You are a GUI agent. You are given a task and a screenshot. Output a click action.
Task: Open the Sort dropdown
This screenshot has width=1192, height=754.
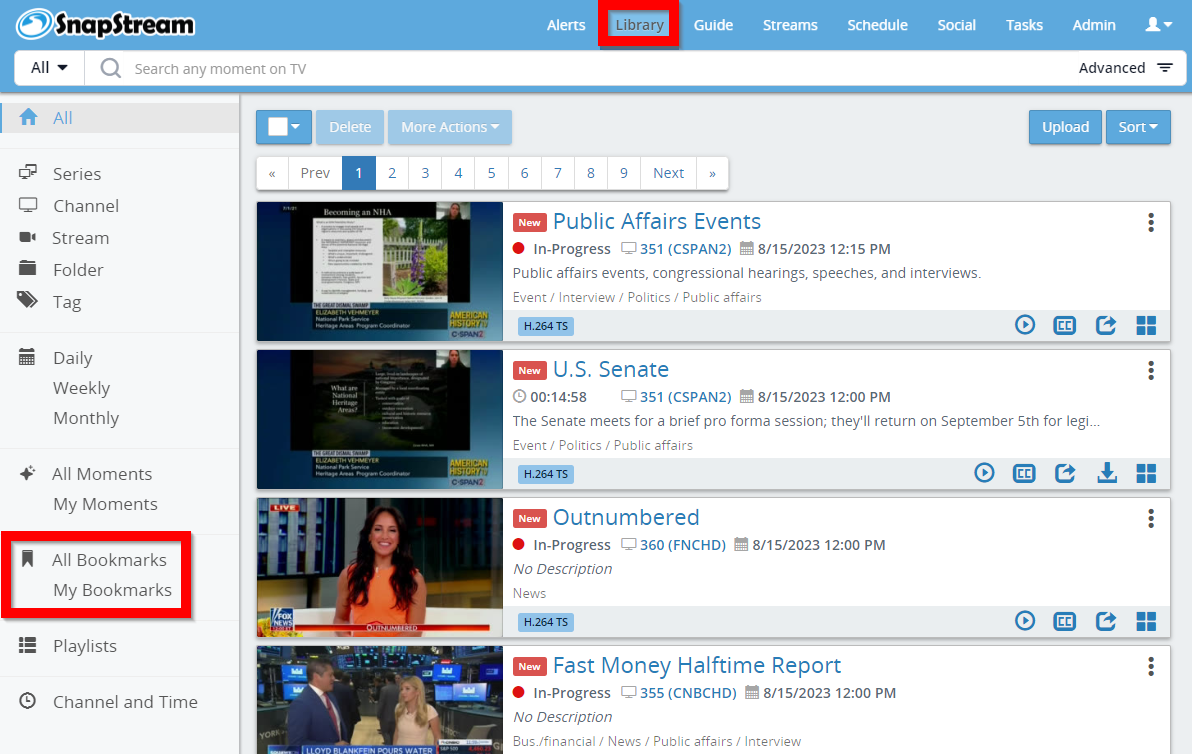point(1138,127)
